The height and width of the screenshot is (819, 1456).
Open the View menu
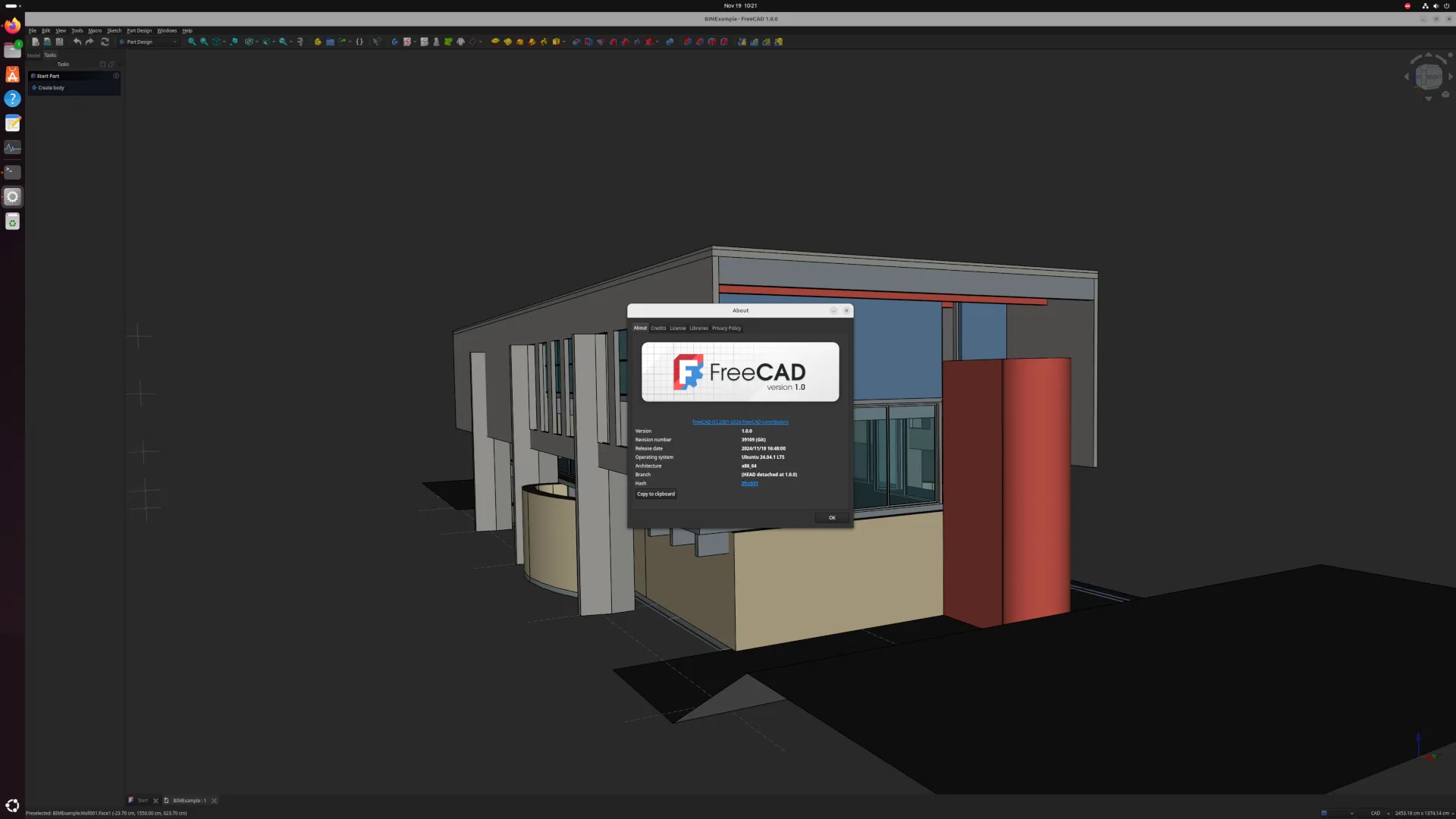point(61,31)
